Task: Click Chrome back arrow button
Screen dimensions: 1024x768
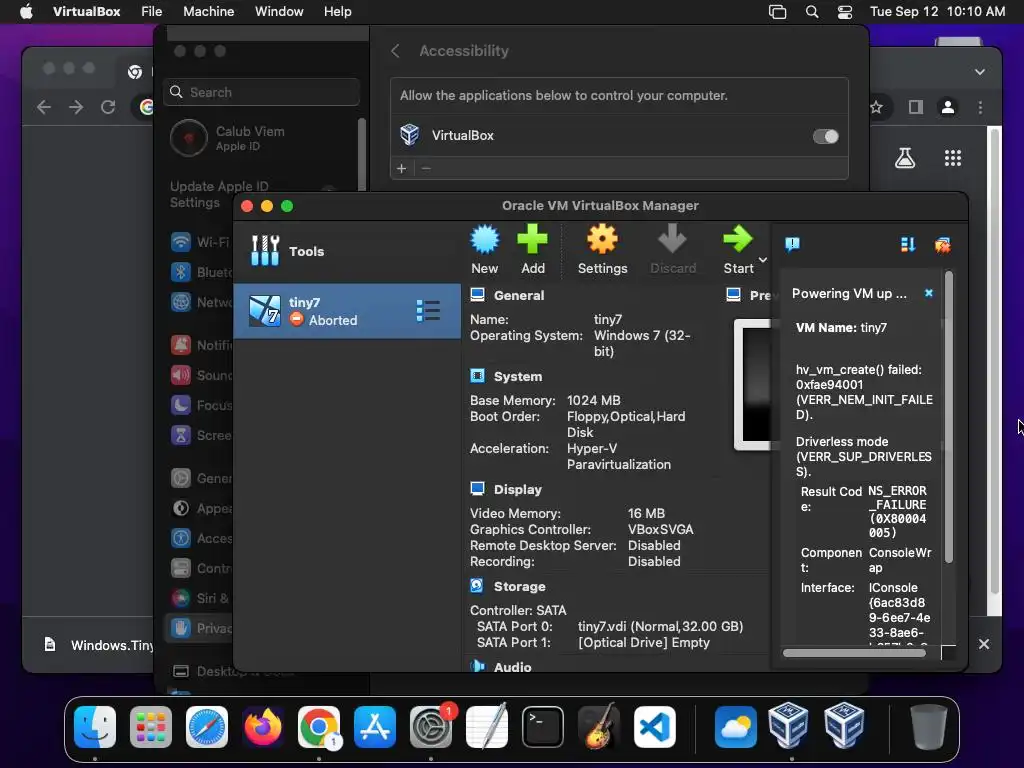Action: point(44,107)
